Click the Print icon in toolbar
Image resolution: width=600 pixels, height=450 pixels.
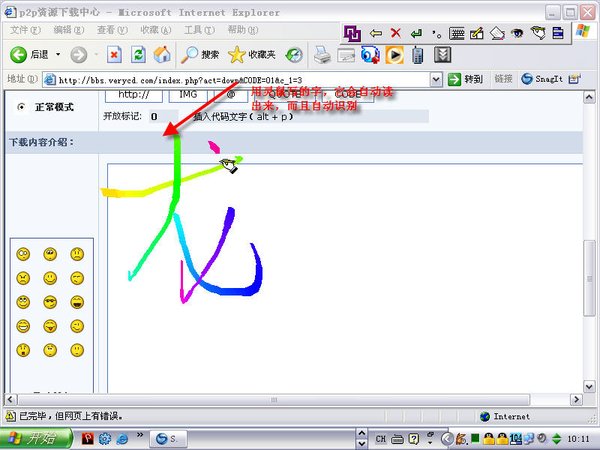(322, 54)
